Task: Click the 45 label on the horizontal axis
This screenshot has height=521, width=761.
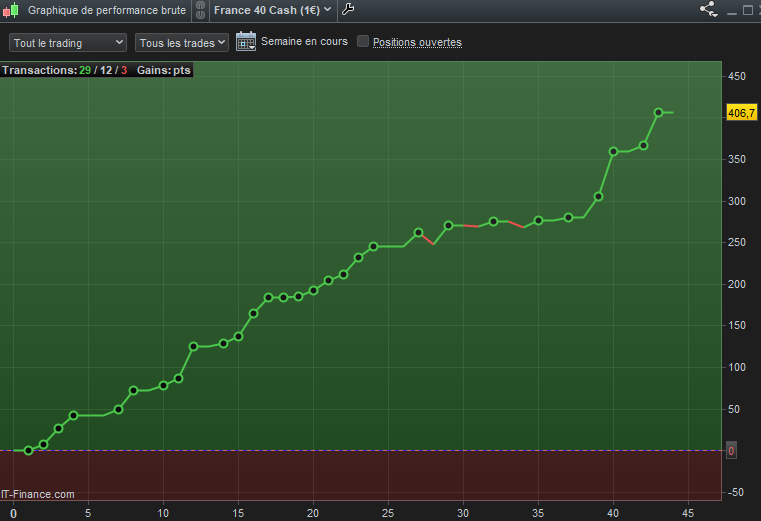Action: tap(688, 513)
